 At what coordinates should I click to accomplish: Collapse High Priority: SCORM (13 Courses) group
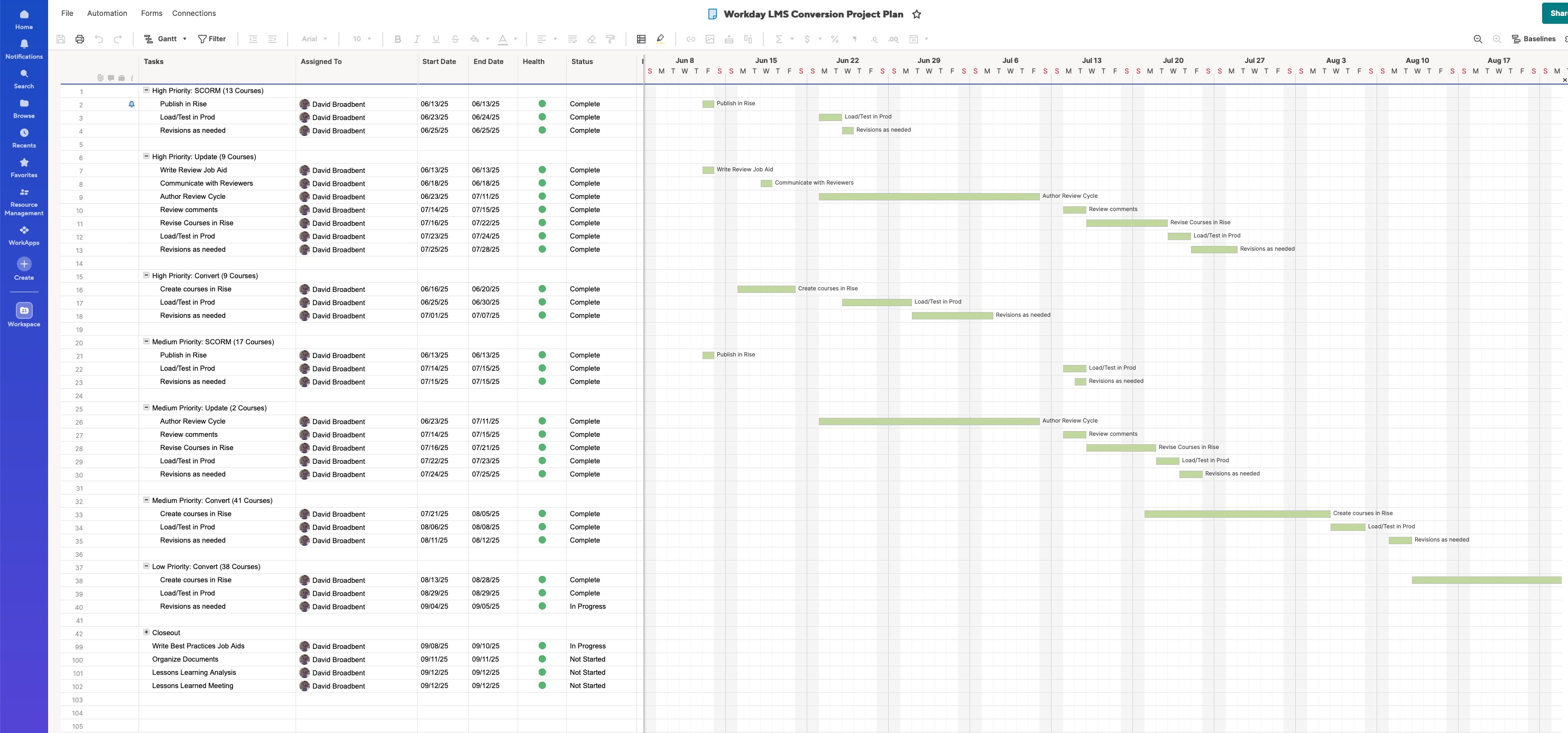146,90
